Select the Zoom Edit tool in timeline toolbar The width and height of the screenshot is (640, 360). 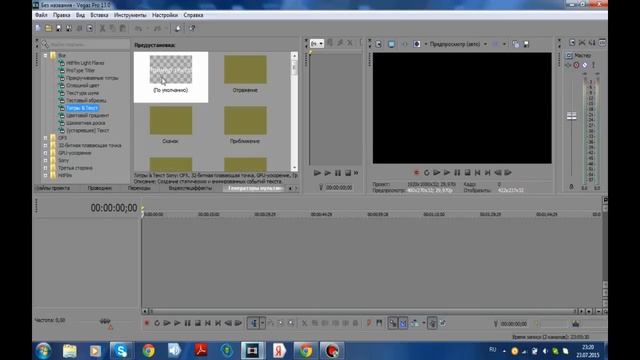tap(291, 323)
